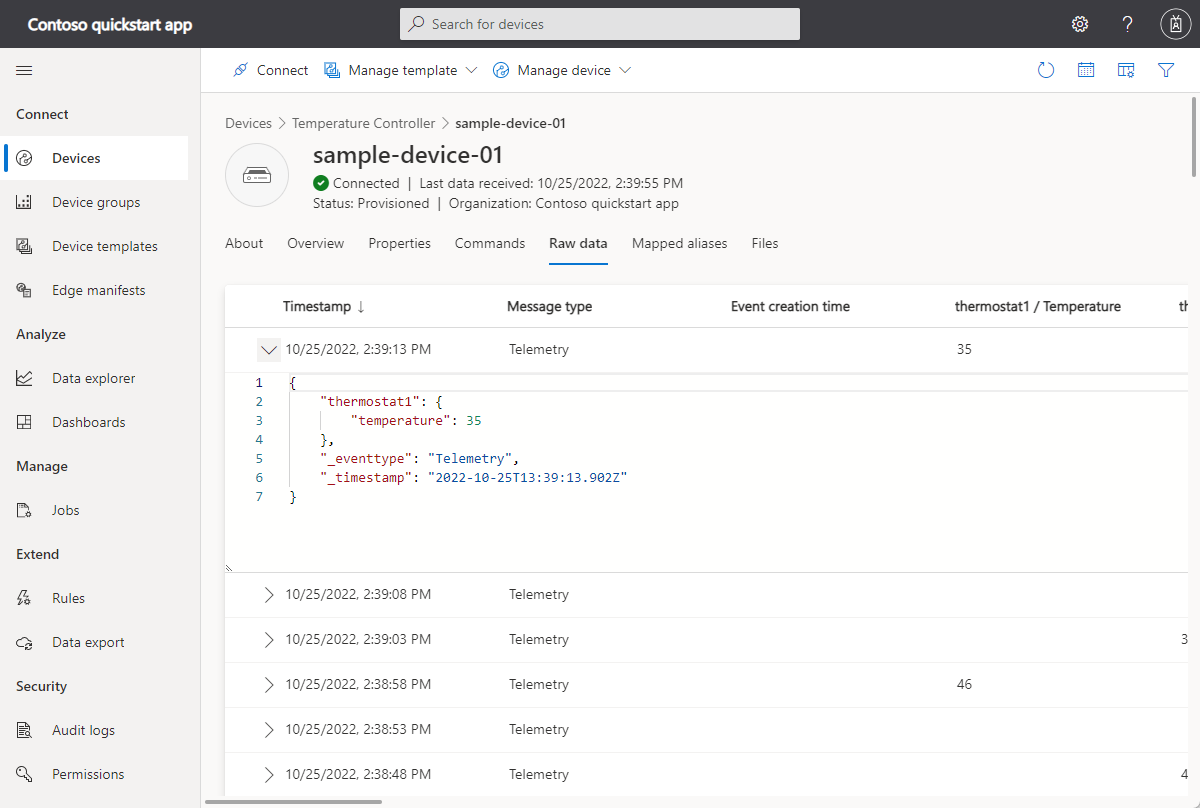
Task: Click the refresh icon in the toolbar
Action: coord(1046,70)
